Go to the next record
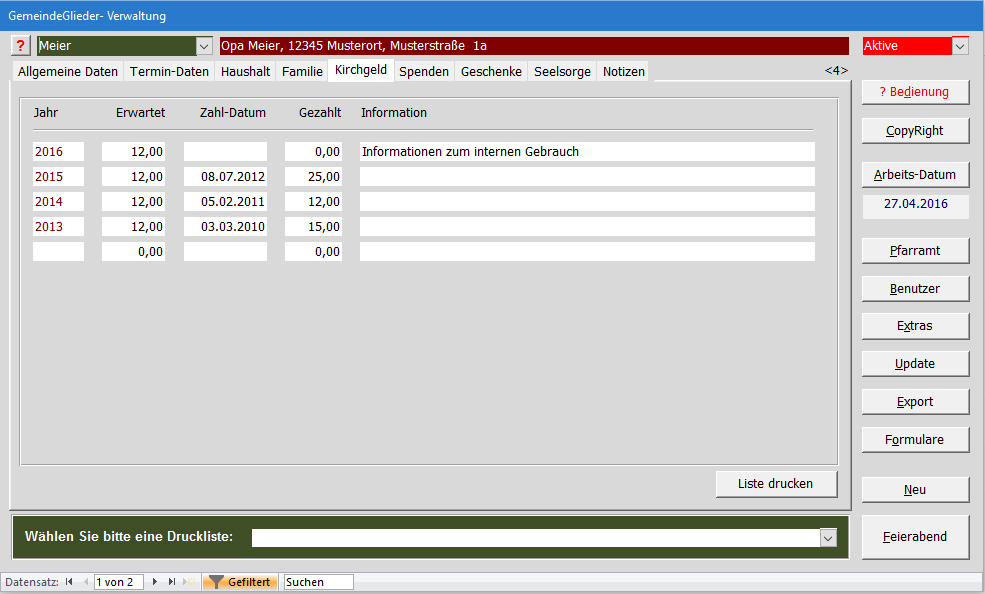Image resolution: width=985 pixels, height=594 pixels. pos(155,582)
